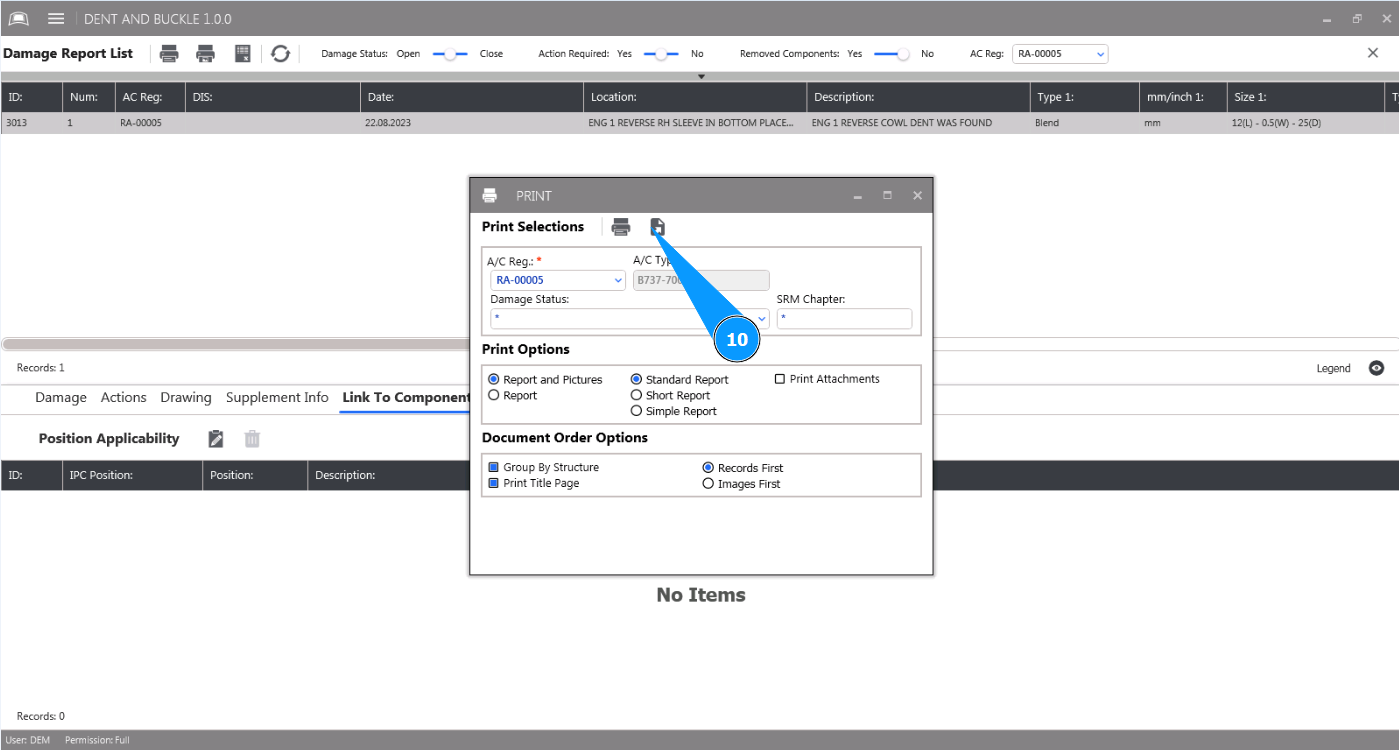This screenshot has width=1399, height=750.
Task: Toggle the Removed Components Yes/No switch
Action: click(x=892, y=54)
